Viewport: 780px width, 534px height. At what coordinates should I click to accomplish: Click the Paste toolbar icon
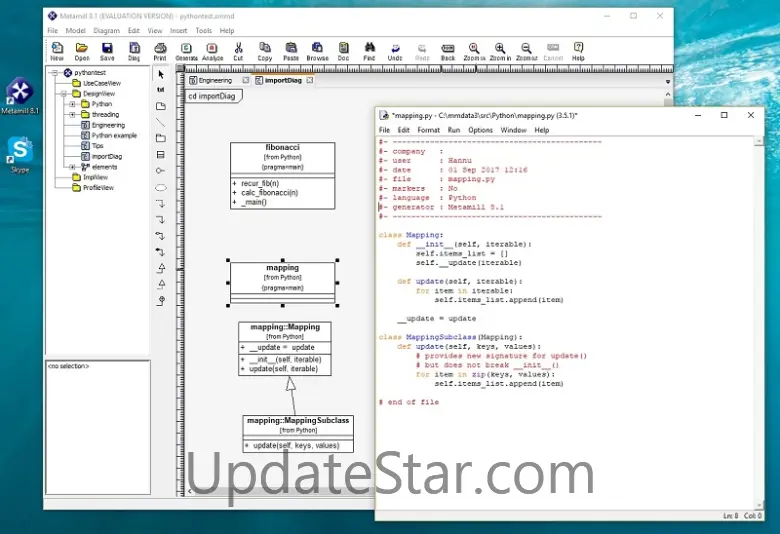(291, 51)
